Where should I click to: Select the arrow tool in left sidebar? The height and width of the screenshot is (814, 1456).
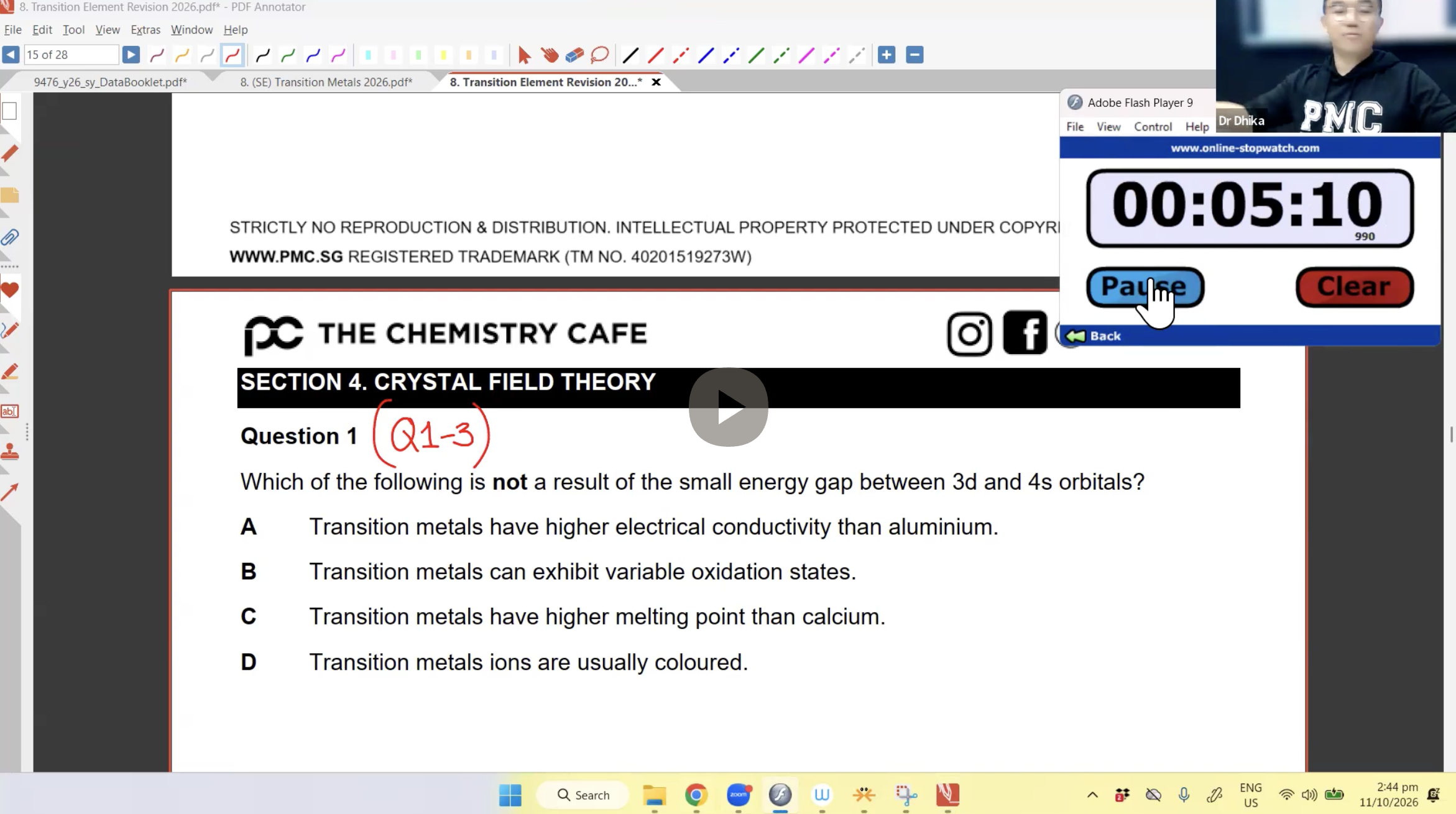click(x=10, y=492)
